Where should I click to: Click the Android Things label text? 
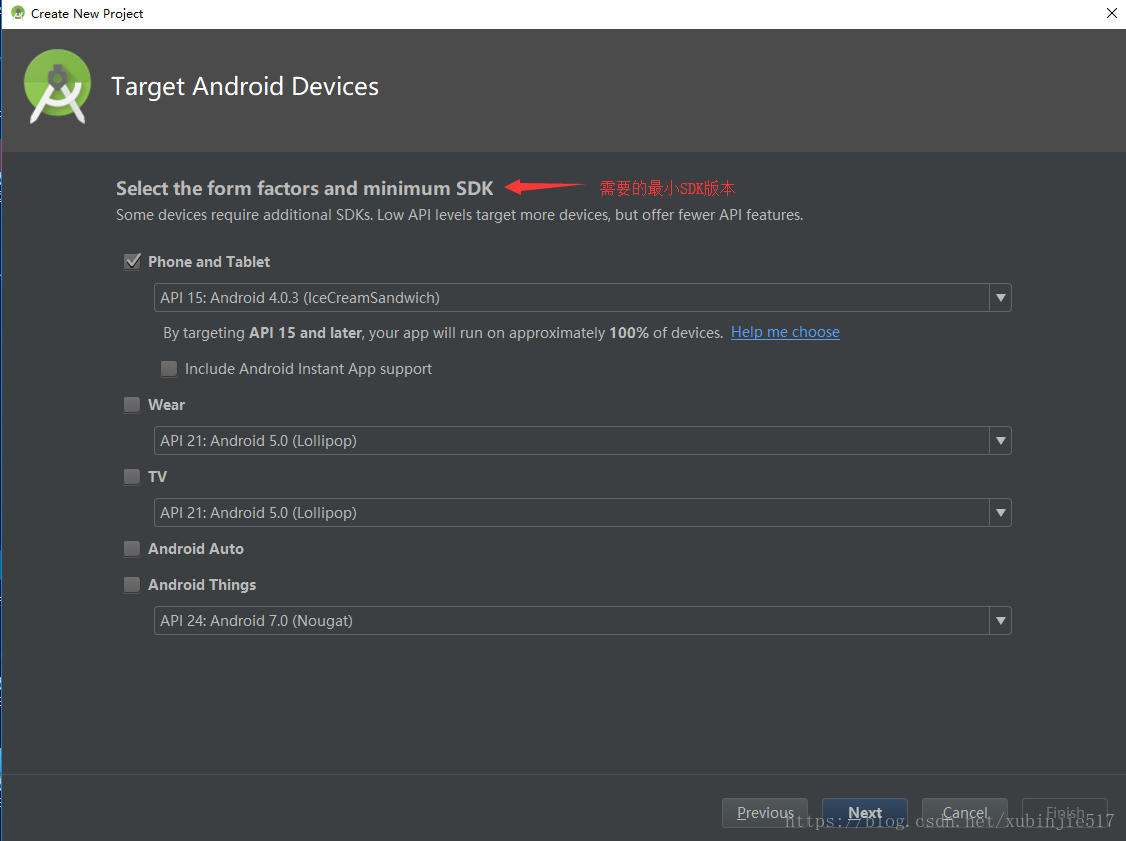pos(202,585)
